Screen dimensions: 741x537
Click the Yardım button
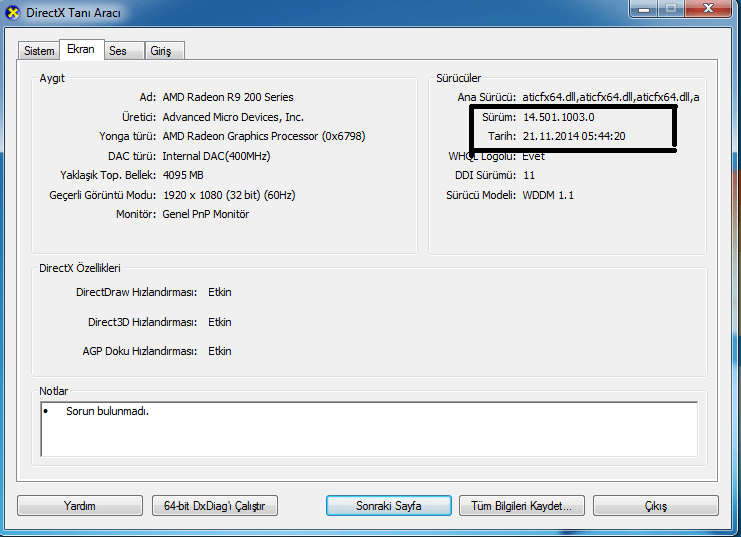tap(80, 506)
